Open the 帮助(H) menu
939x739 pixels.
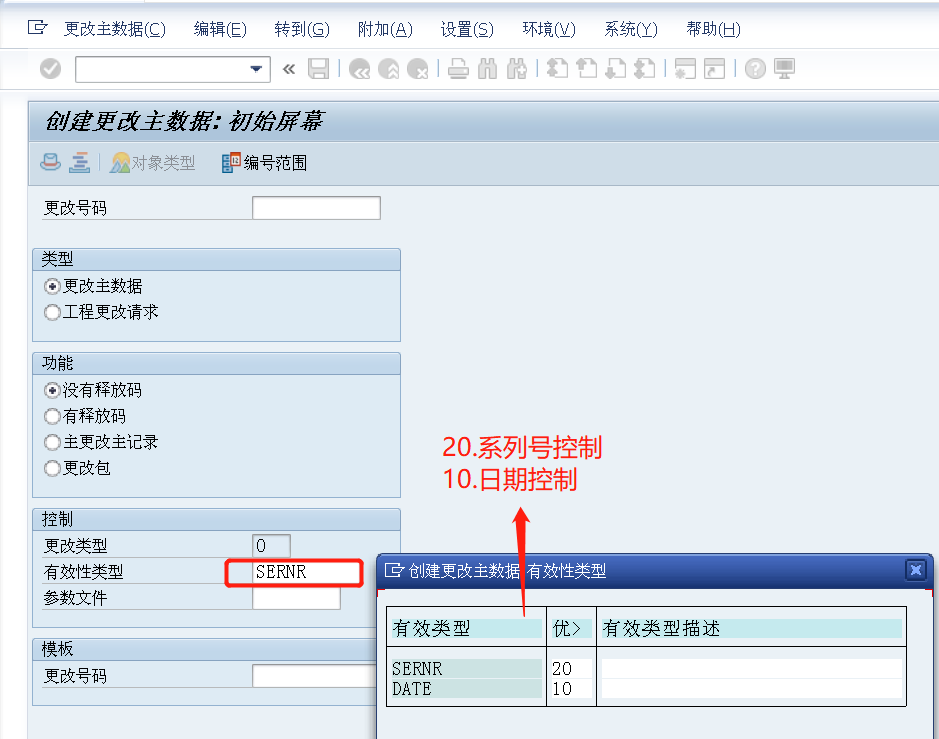(713, 29)
